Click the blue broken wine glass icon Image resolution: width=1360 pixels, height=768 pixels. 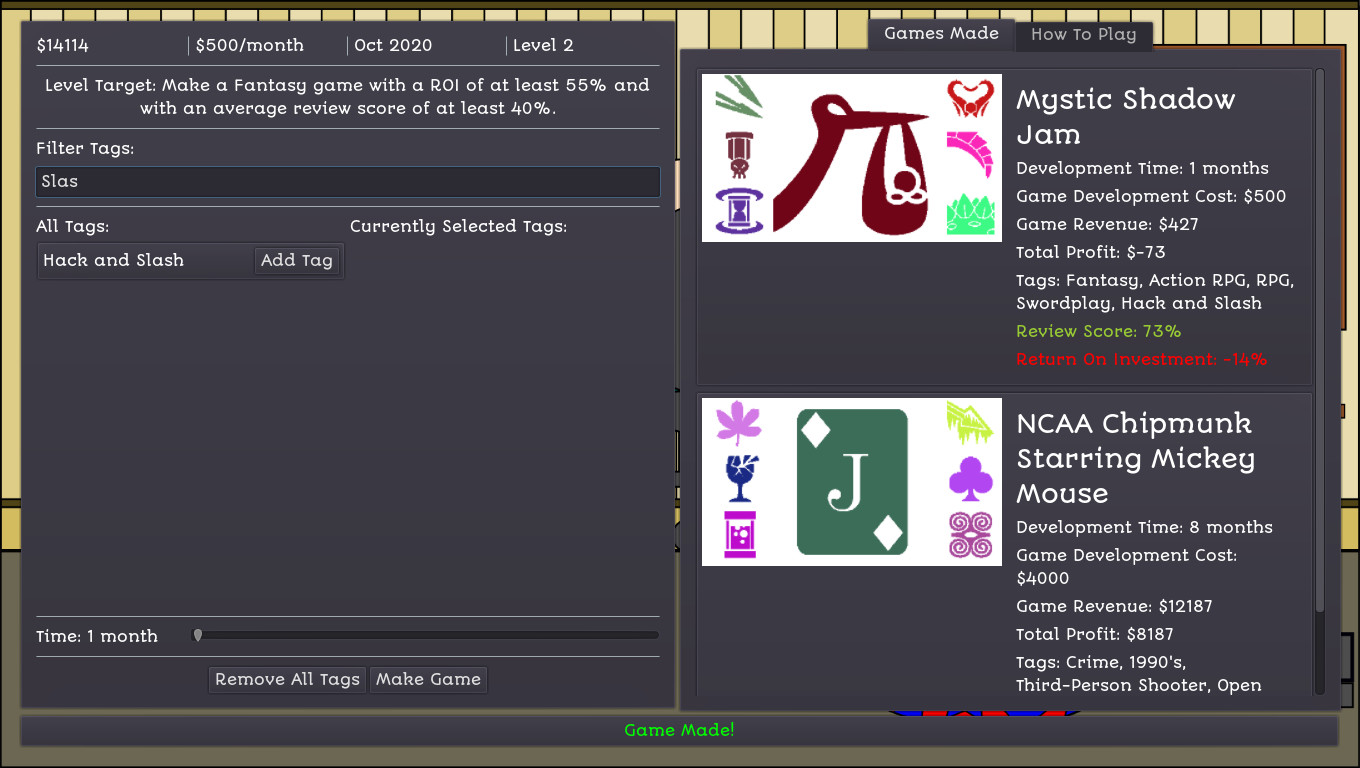pos(739,478)
